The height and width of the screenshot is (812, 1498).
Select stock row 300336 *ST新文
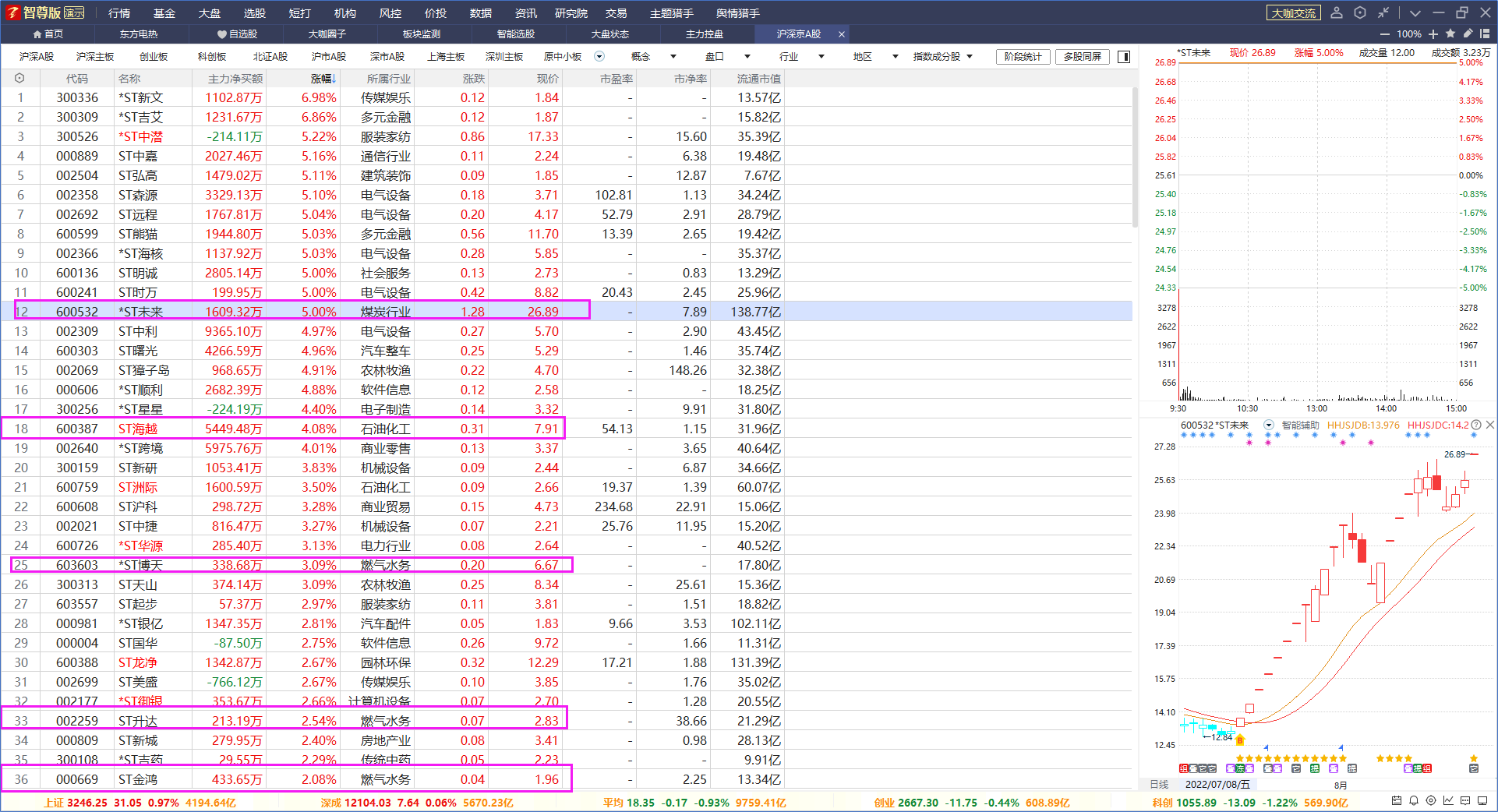pos(567,97)
